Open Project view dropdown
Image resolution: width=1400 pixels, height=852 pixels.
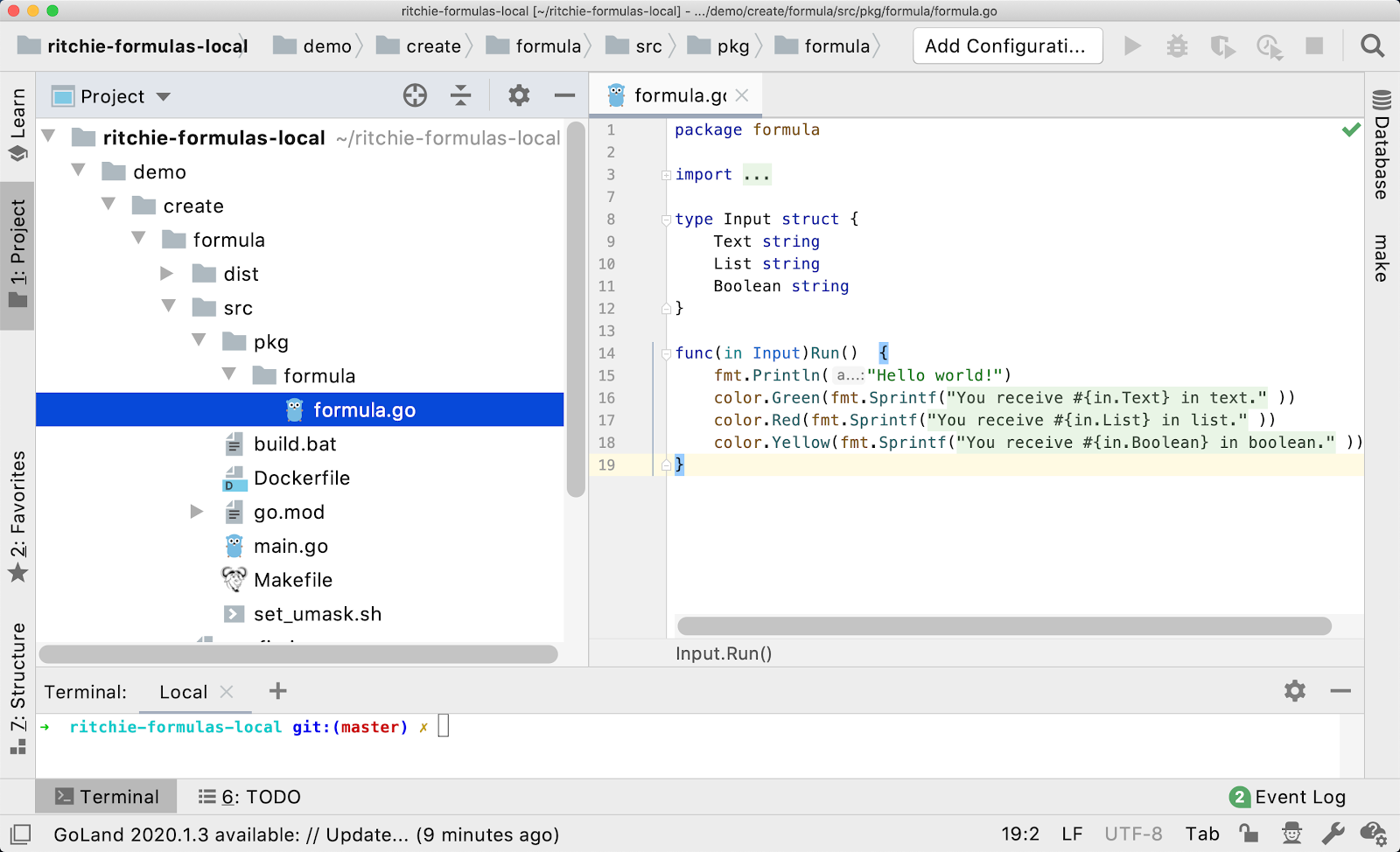(x=164, y=96)
